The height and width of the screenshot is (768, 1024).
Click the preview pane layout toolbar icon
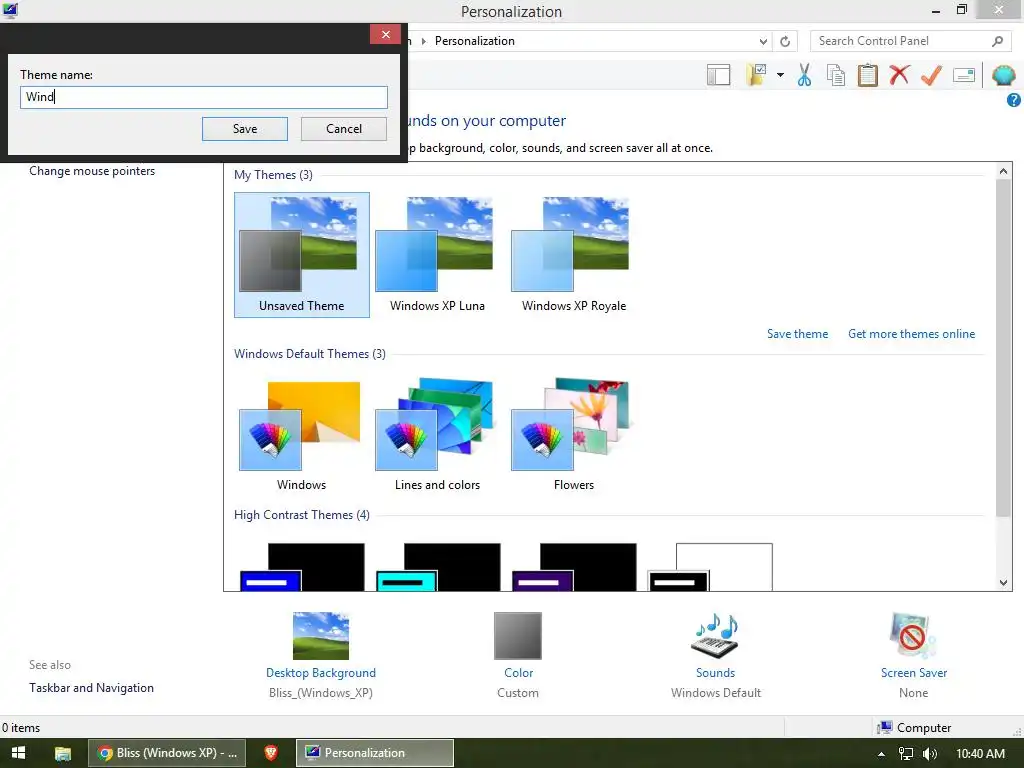pyautogui.click(x=718, y=74)
